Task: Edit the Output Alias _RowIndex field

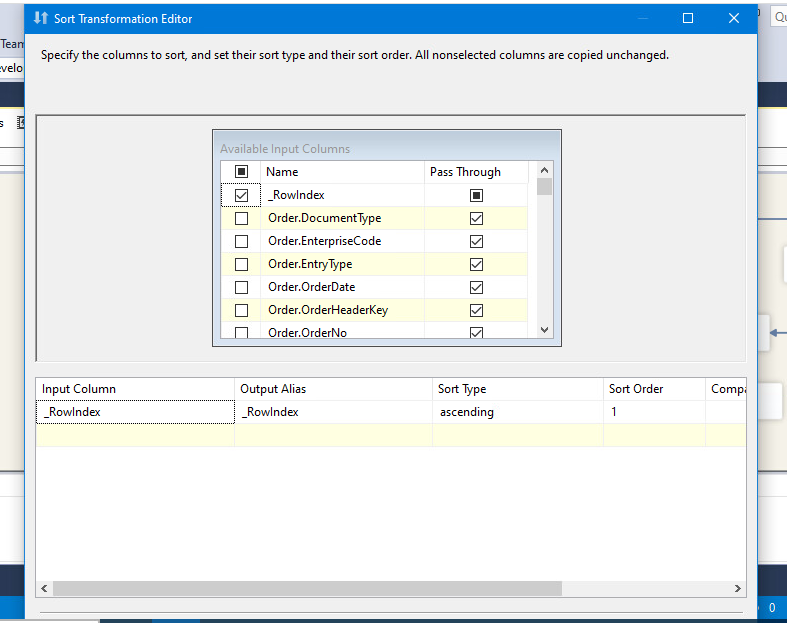Action: (x=334, y=412)
